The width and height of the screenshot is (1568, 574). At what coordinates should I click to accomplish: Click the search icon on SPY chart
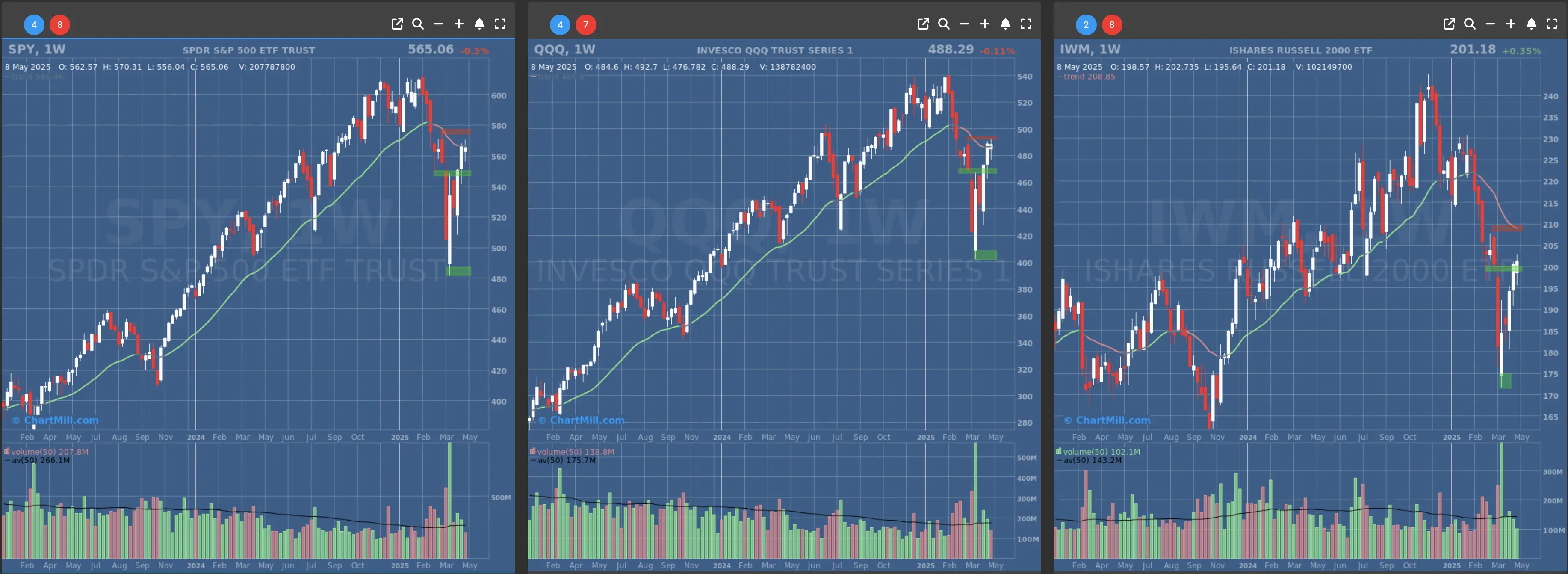[x=418, y=24]
